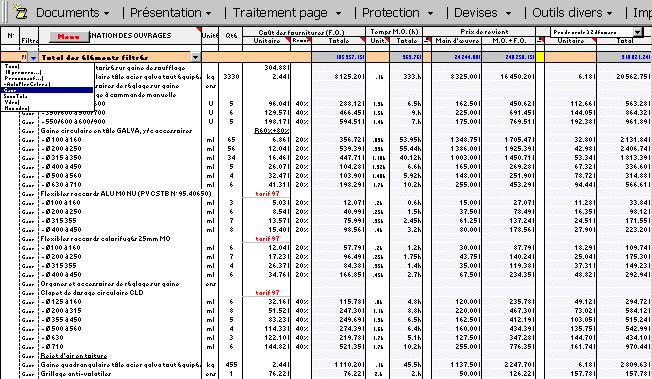Open the Outils divers menu
The image size is (652, 379).
572,13
